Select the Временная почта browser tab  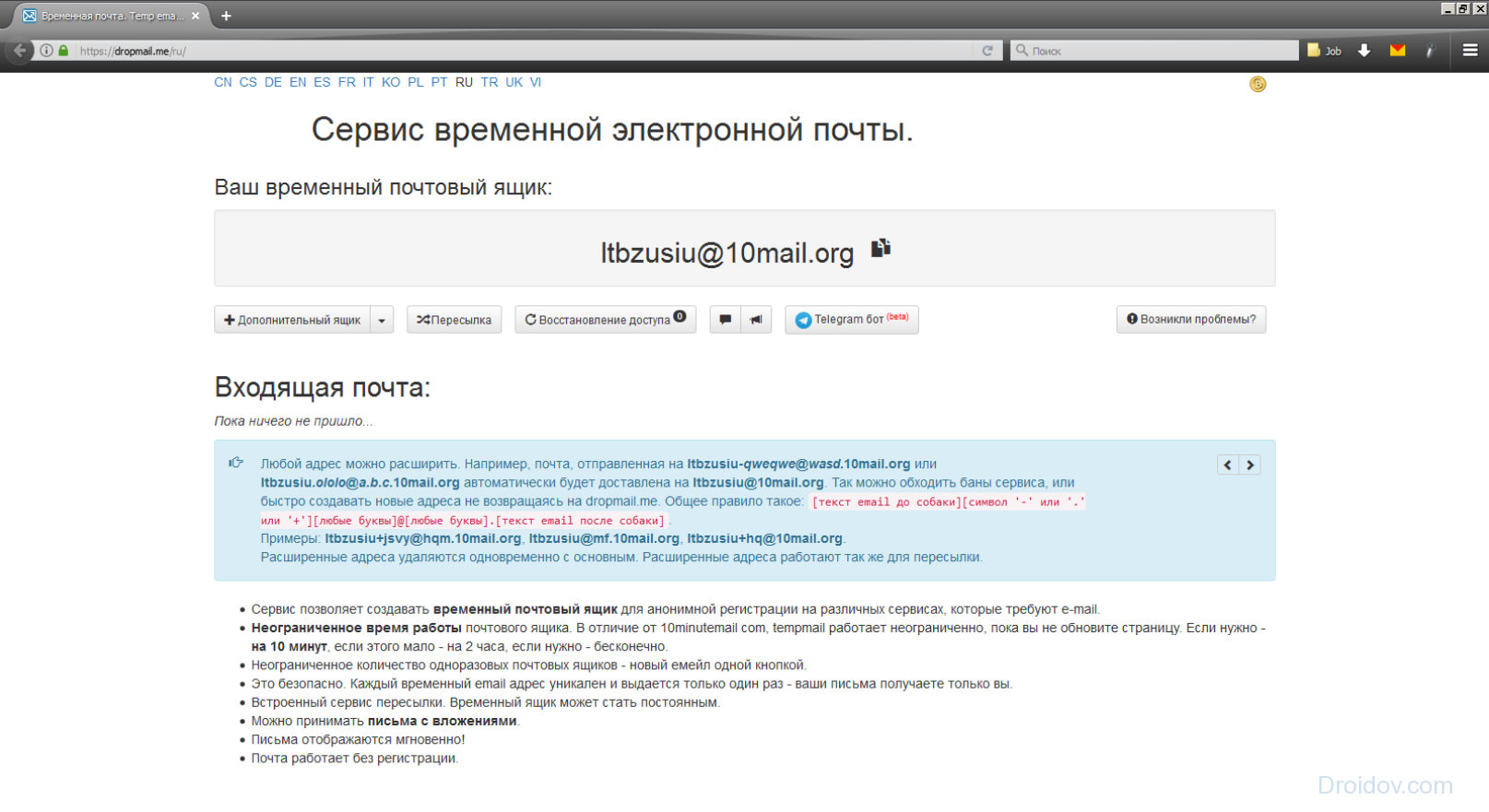tap(111, 16)
